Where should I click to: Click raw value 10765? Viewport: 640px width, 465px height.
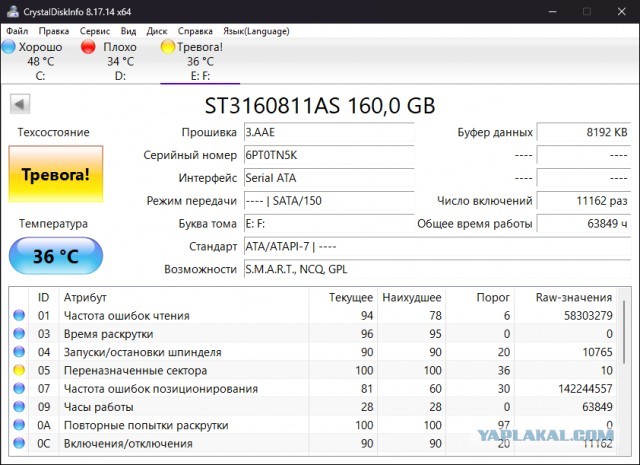click(x=598, y=352)
